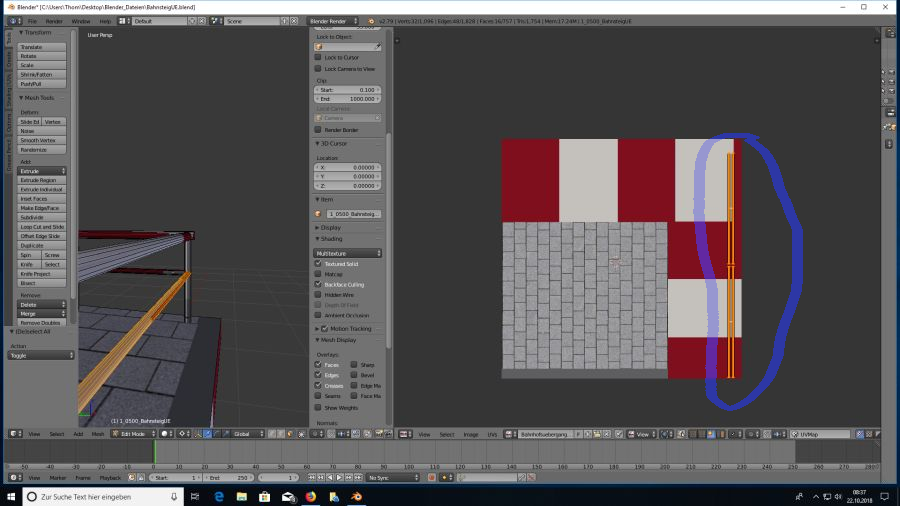
Task: Open Firefox from the taskbar
Action: pyautogui.click(x=310, y=496)
